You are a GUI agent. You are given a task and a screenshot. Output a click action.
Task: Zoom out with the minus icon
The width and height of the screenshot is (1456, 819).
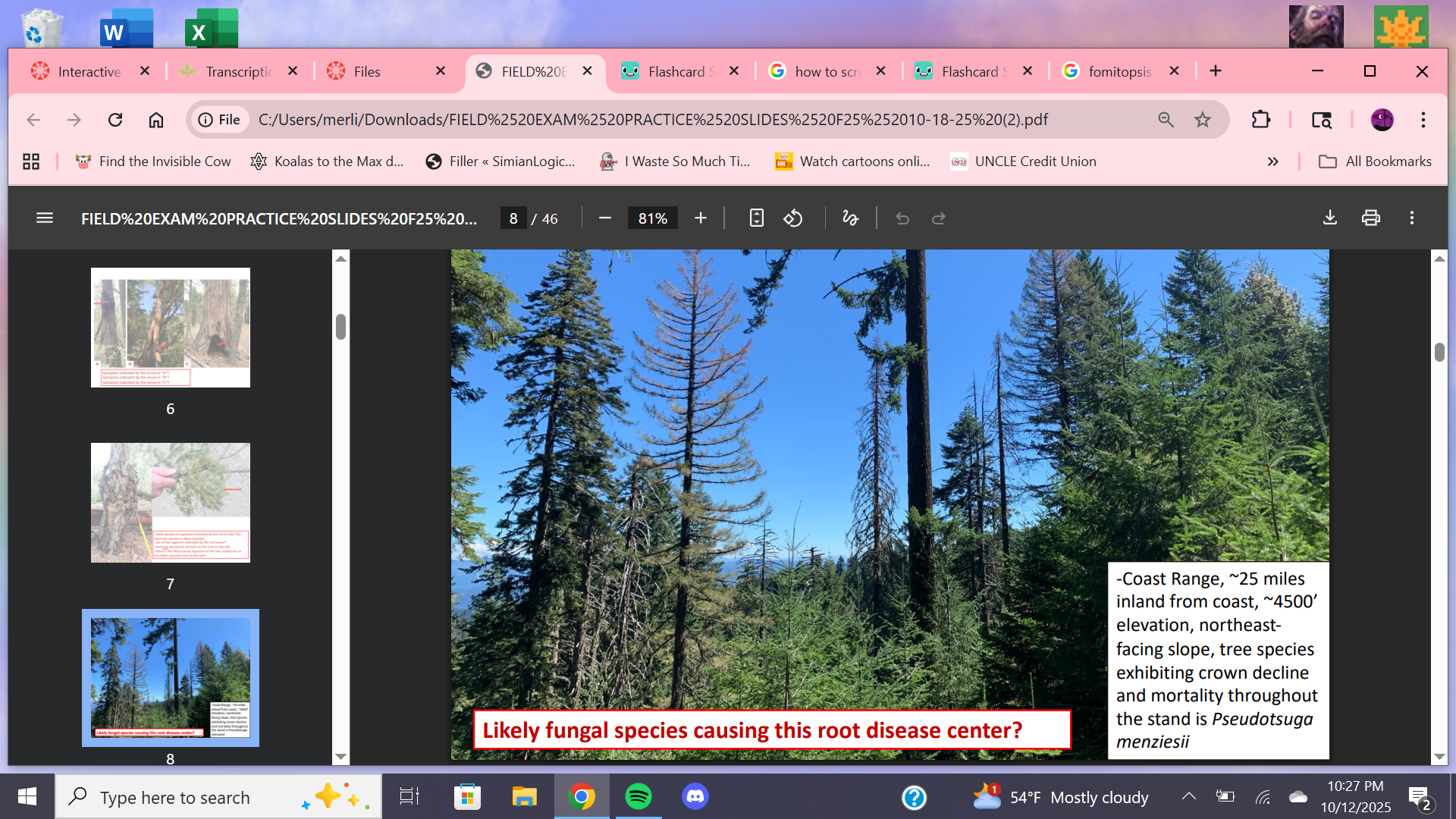click(604, 218)
